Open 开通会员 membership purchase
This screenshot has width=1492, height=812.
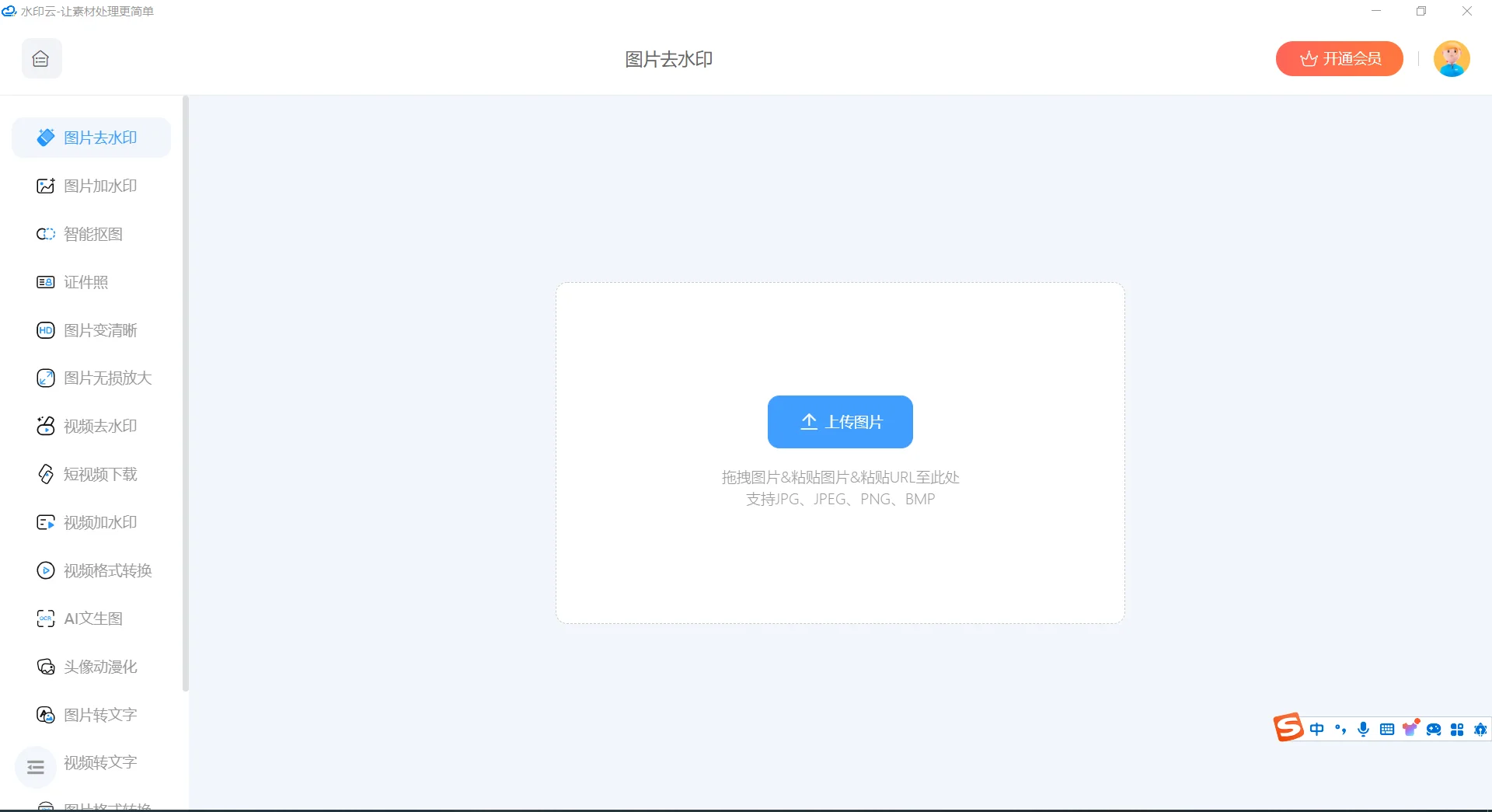click(1339, 58)
